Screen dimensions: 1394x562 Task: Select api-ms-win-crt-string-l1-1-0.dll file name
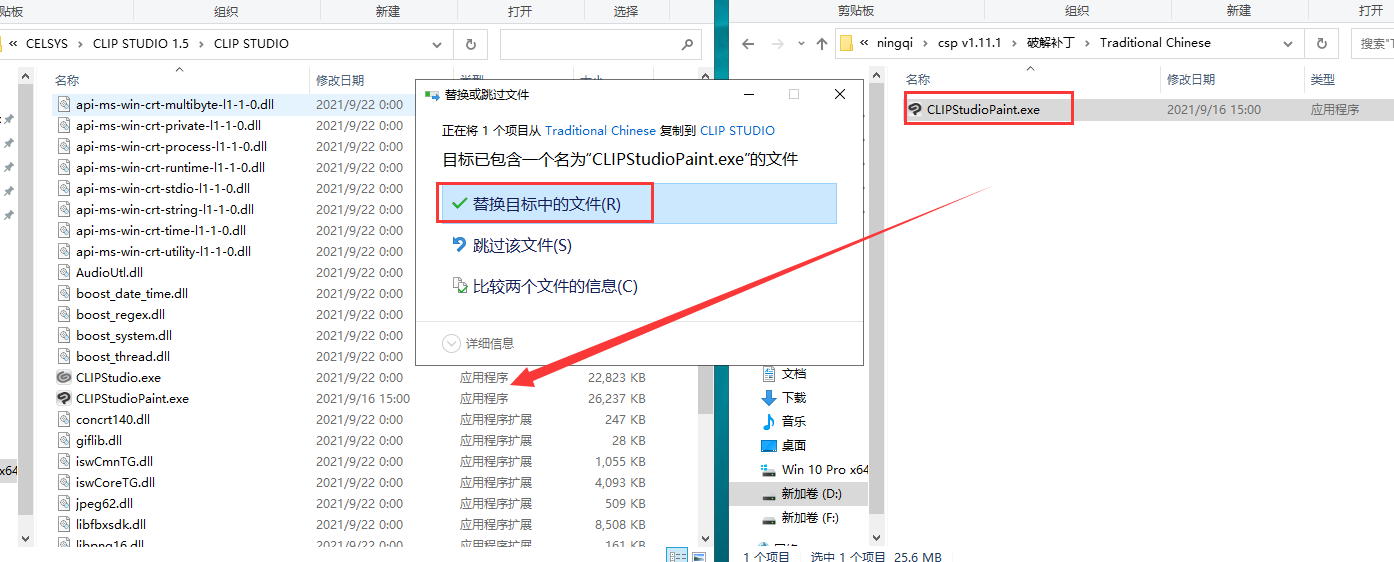[x=165, y=209]
